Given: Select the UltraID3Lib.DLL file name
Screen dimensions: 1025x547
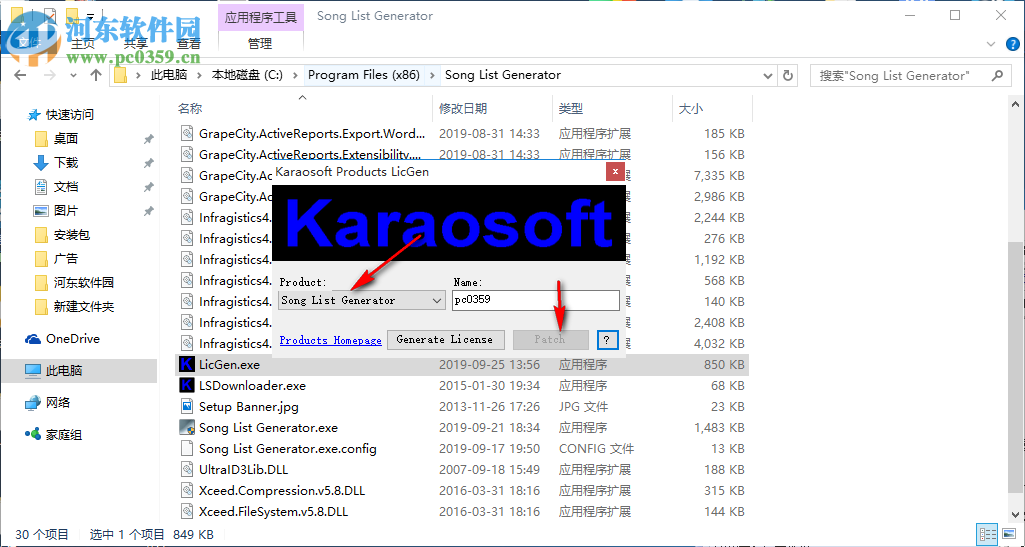Looking at the screenshot, I should click(x=243, y=469).
